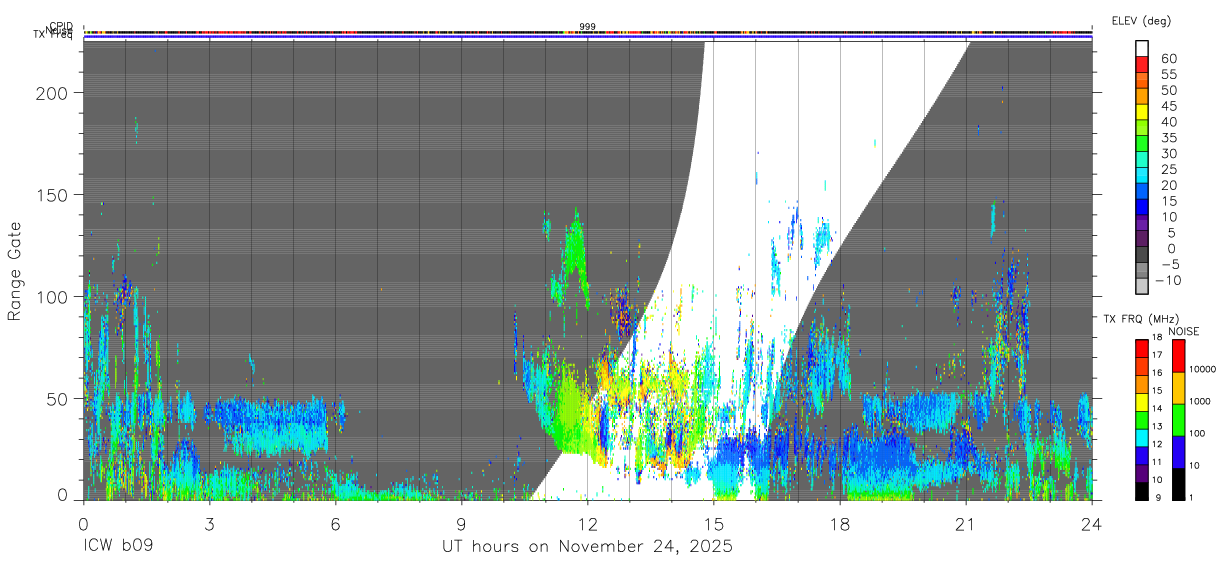The image size is (1228, 567).
Task: Click the x-axis tick label '18'
Action: (x=840, y=523)
